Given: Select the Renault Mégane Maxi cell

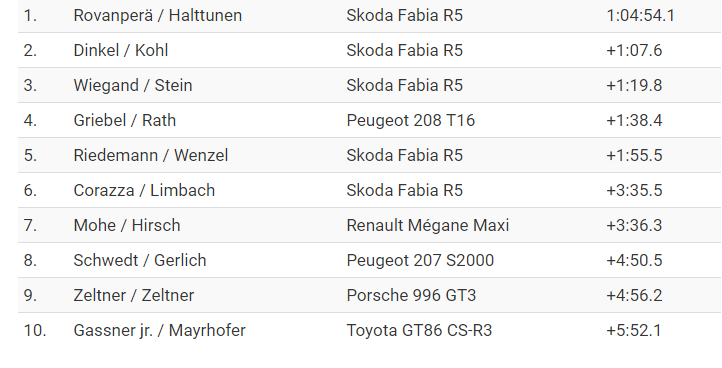Looking at the screenshot, I should click(x=428, y=225).
